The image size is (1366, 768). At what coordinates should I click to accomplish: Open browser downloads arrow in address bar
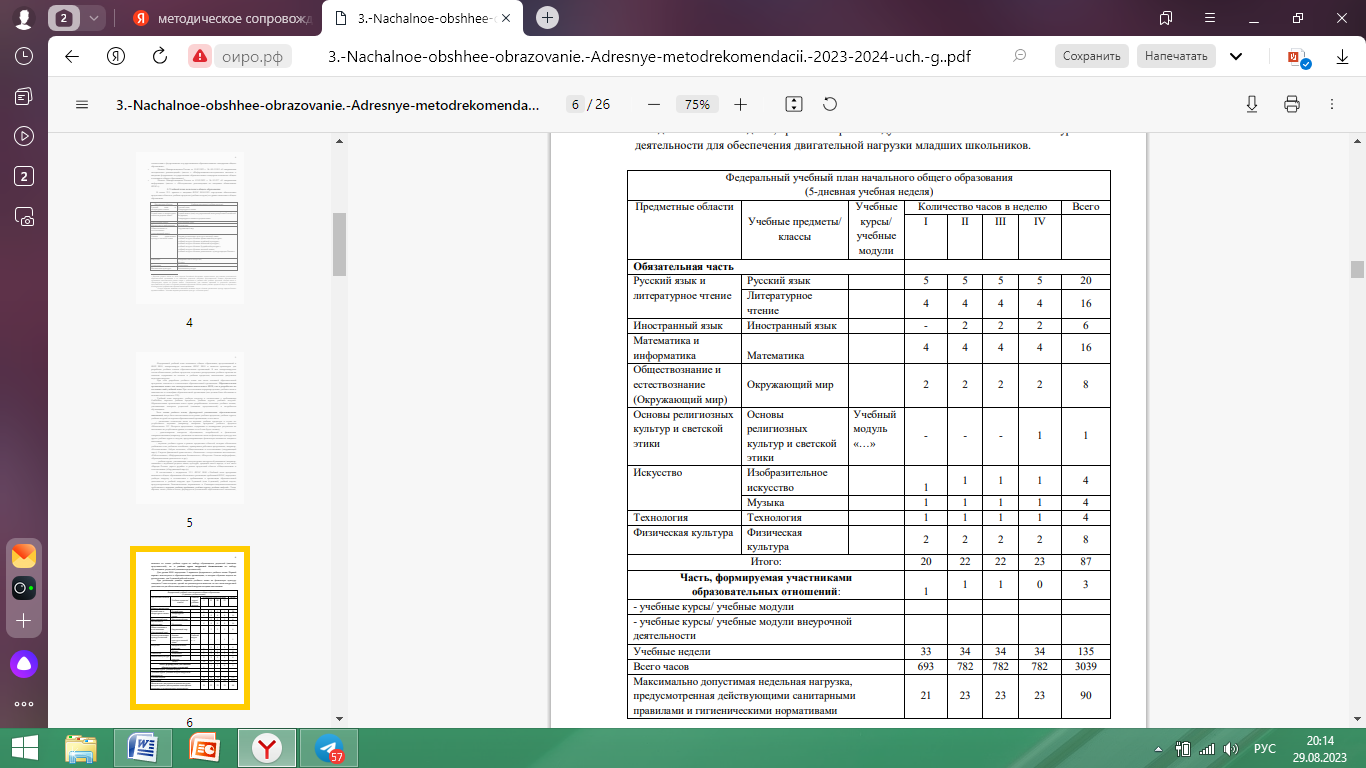[1342, 57]
